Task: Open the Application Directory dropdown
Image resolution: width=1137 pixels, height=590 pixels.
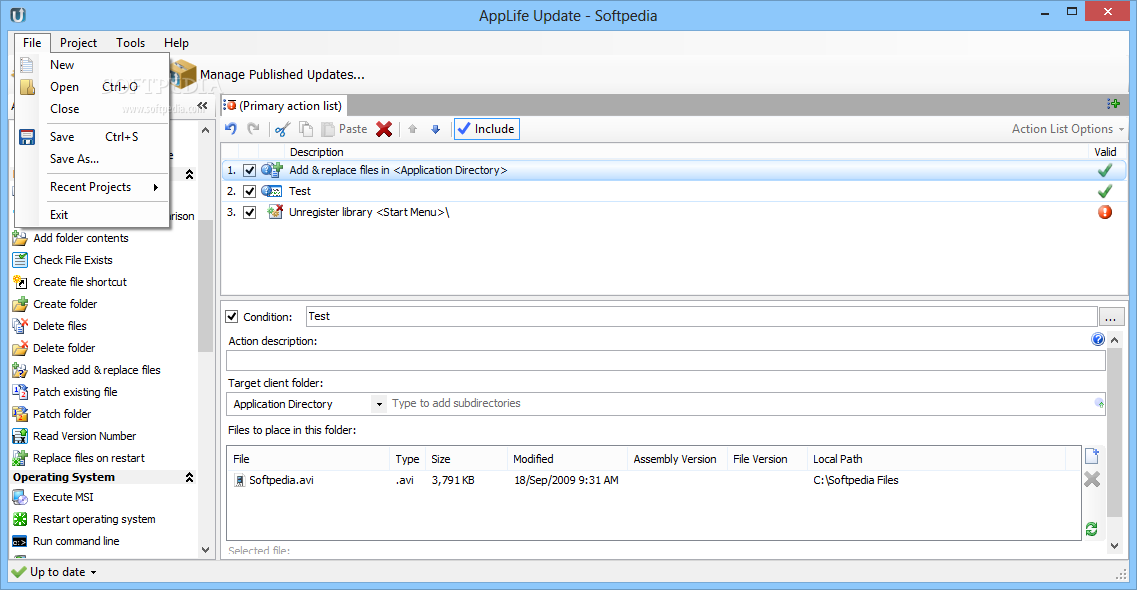Action: tap(379, 404)
